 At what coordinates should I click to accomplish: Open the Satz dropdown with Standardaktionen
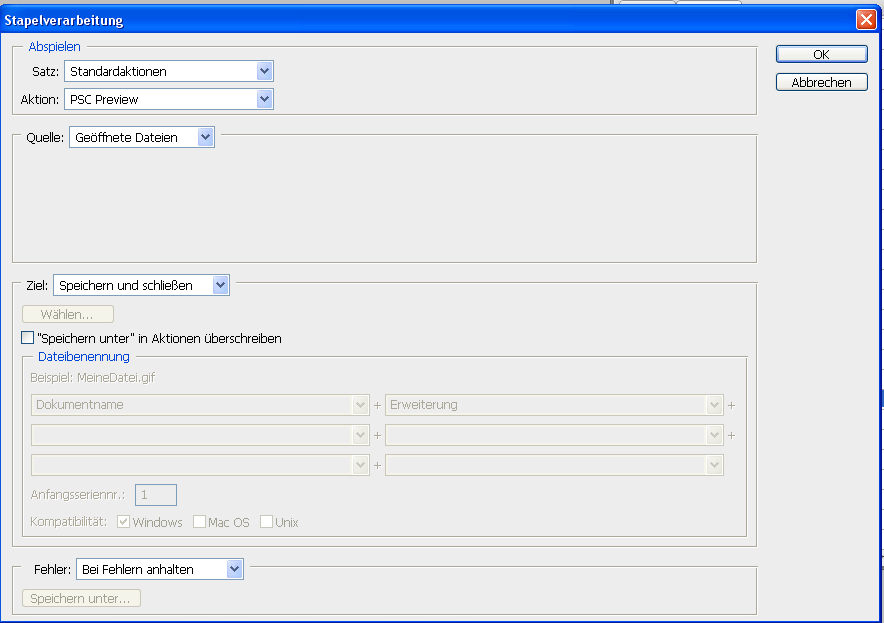pos(169,71)
